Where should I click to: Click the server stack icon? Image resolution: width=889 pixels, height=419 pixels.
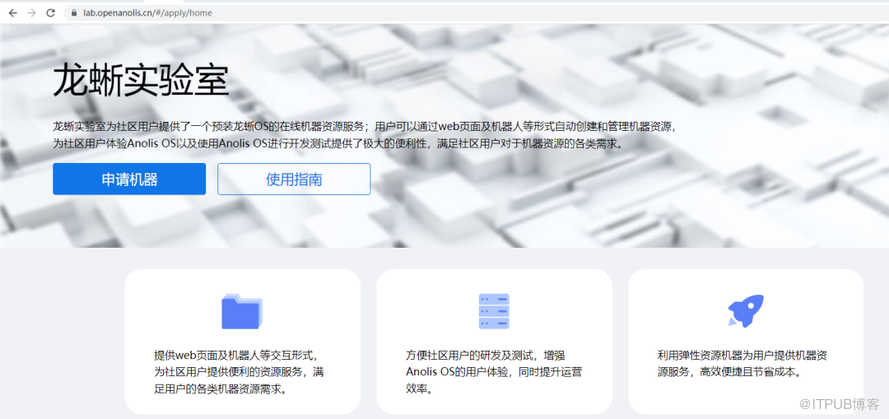(494, 312)
